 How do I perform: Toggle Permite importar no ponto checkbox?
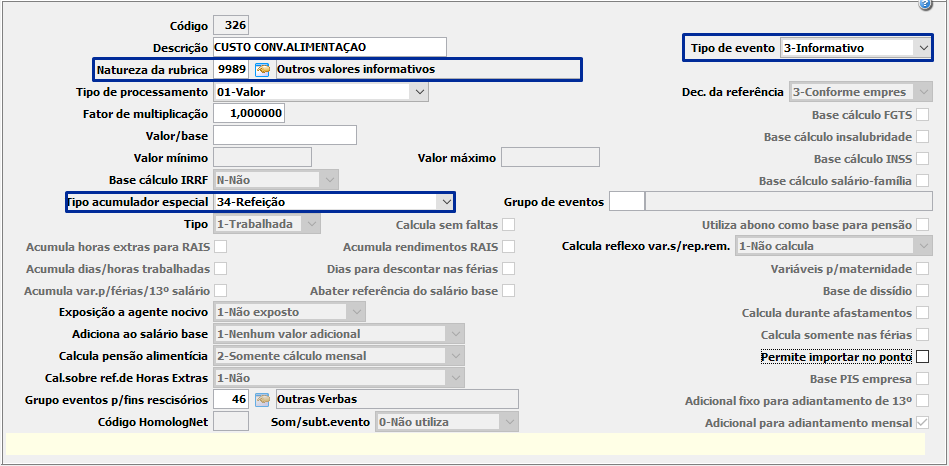(922, 357)
